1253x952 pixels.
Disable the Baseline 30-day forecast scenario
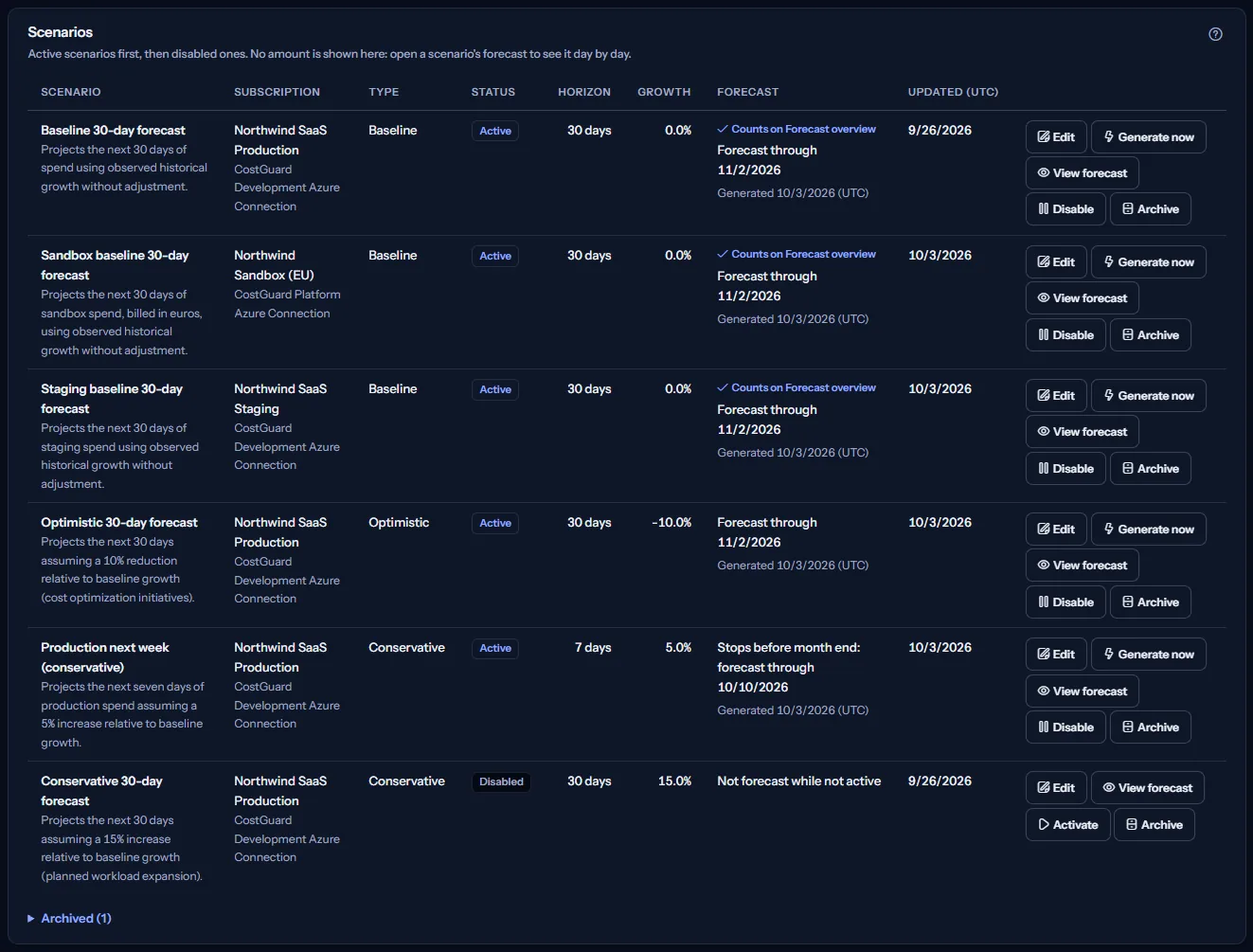click(1065, 209)
